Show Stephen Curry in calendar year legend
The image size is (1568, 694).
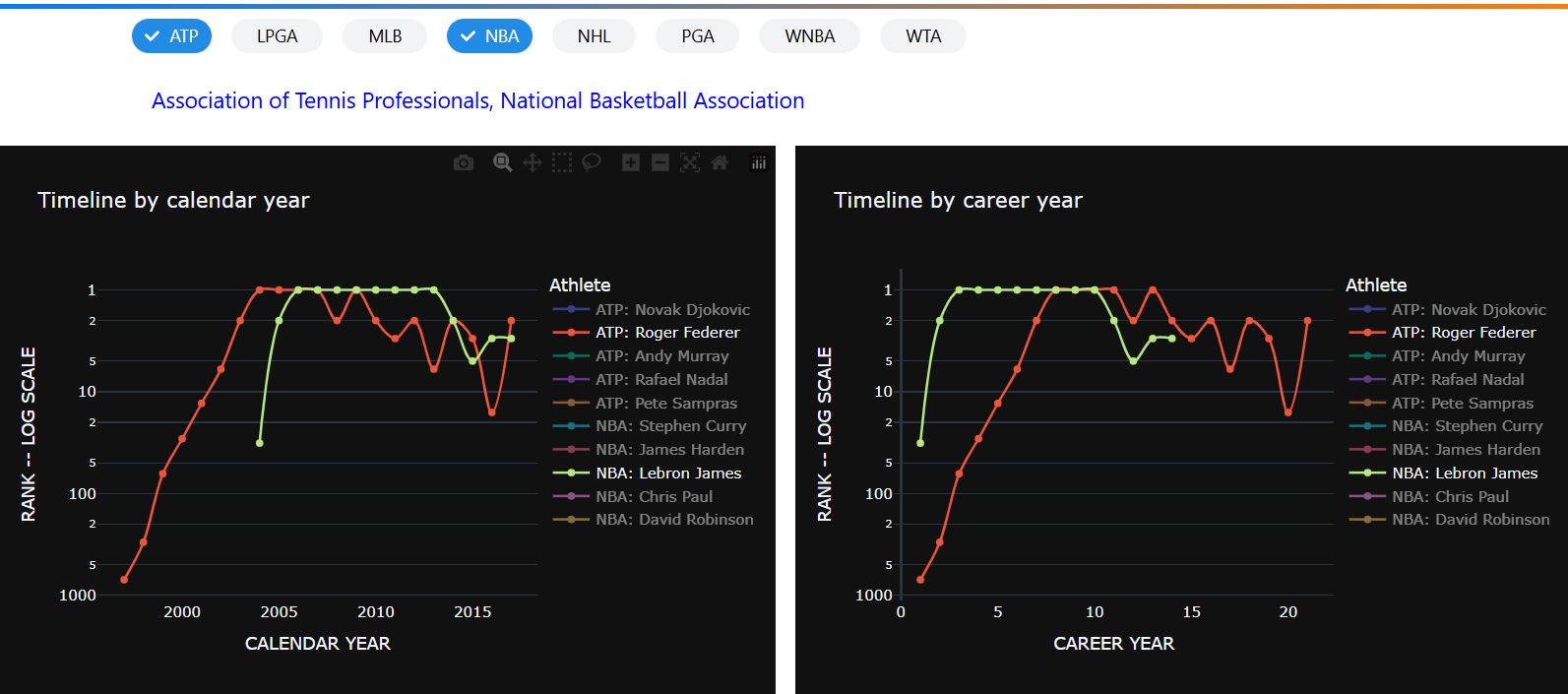click(652, 426)
